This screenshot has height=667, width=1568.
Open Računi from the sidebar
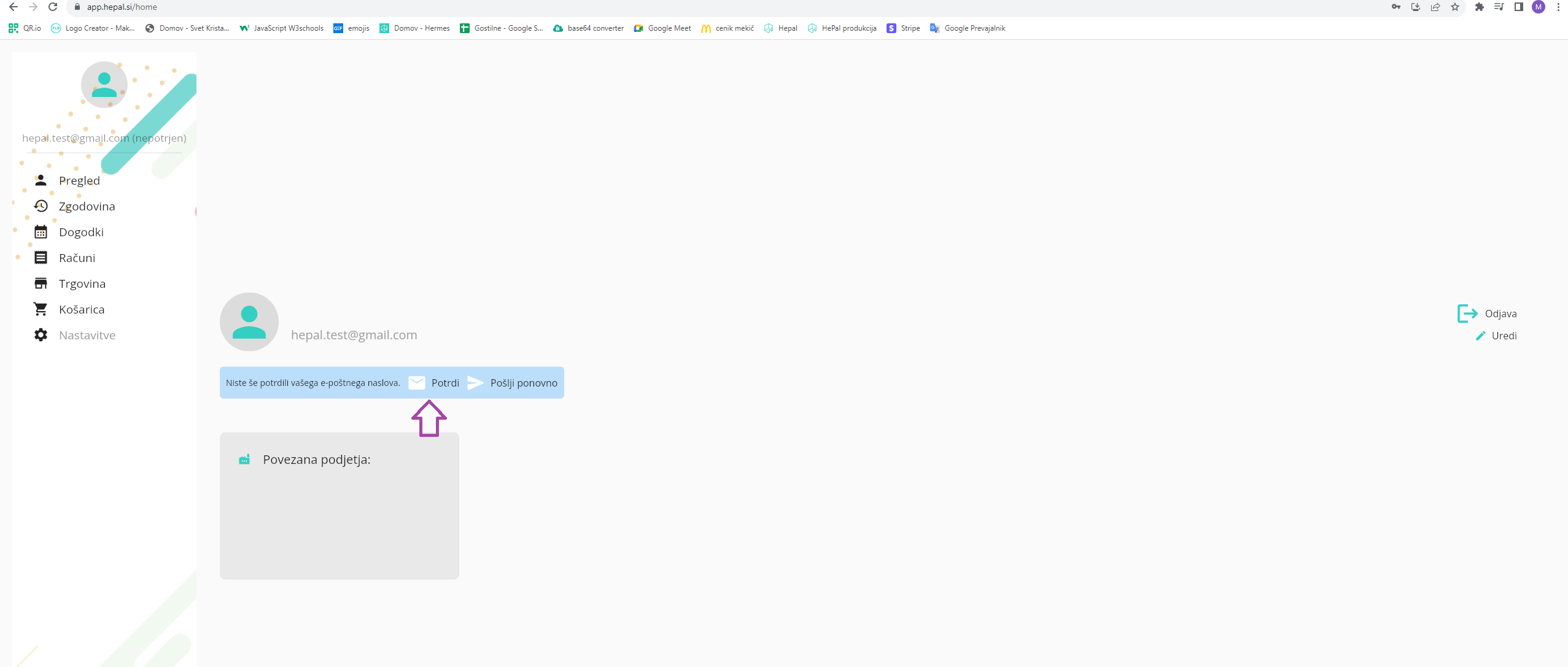pos(77,258)
